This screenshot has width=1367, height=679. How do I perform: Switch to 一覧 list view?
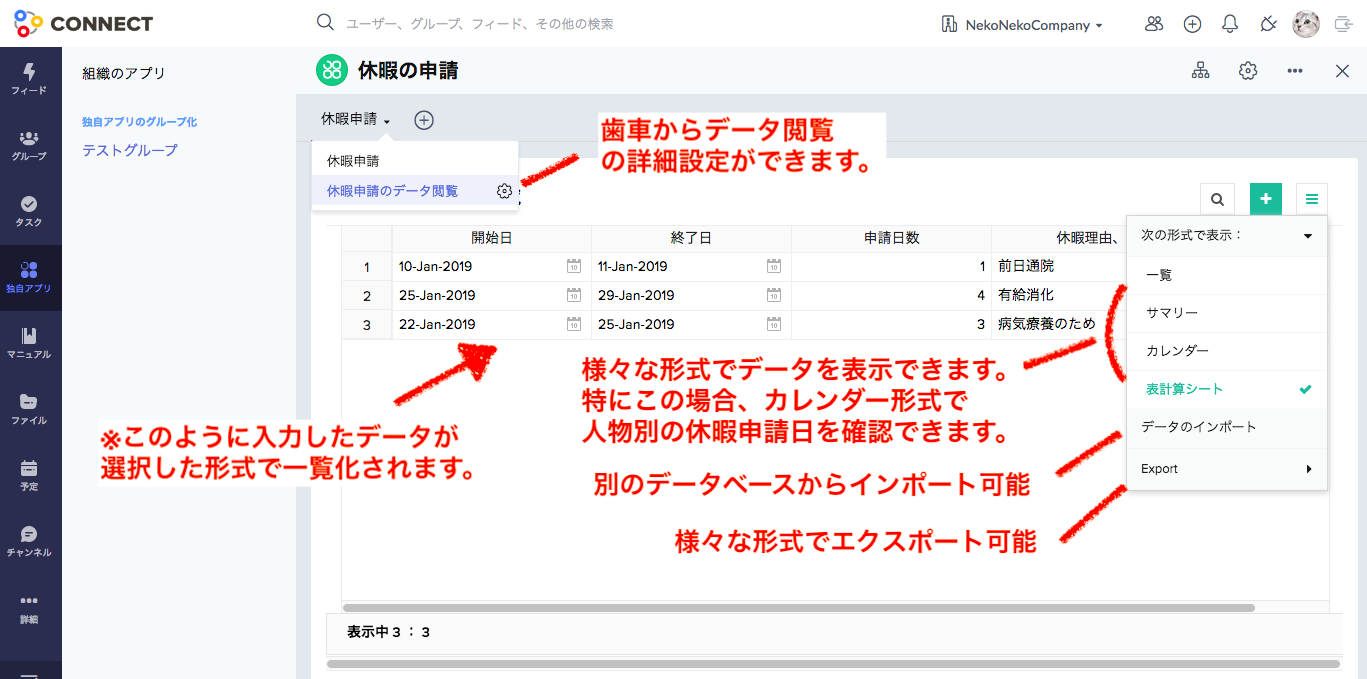(x=1226, y=275)
